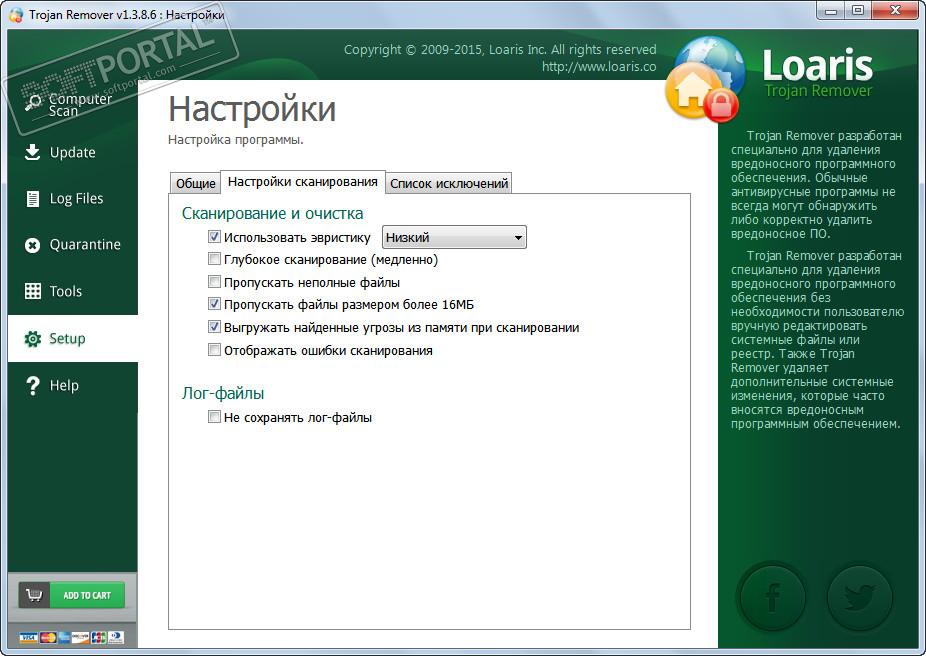The image size is (926, 656).
Task: Click the Quarantine circled-X icon
Action: (x=32, y=245)
